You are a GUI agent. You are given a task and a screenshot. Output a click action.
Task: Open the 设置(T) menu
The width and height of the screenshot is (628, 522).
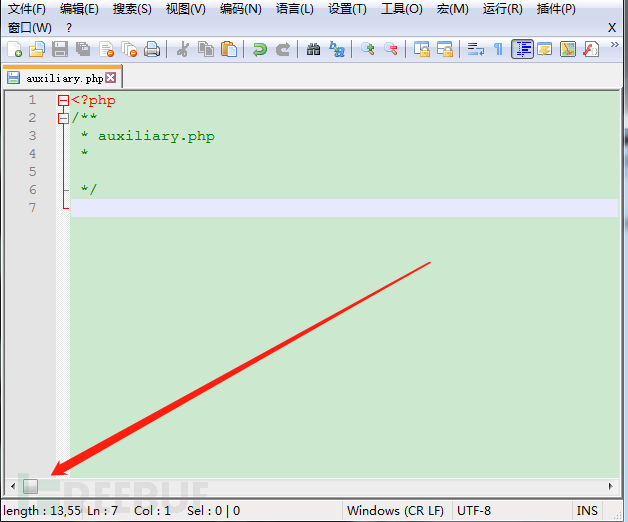pos(347,9)
